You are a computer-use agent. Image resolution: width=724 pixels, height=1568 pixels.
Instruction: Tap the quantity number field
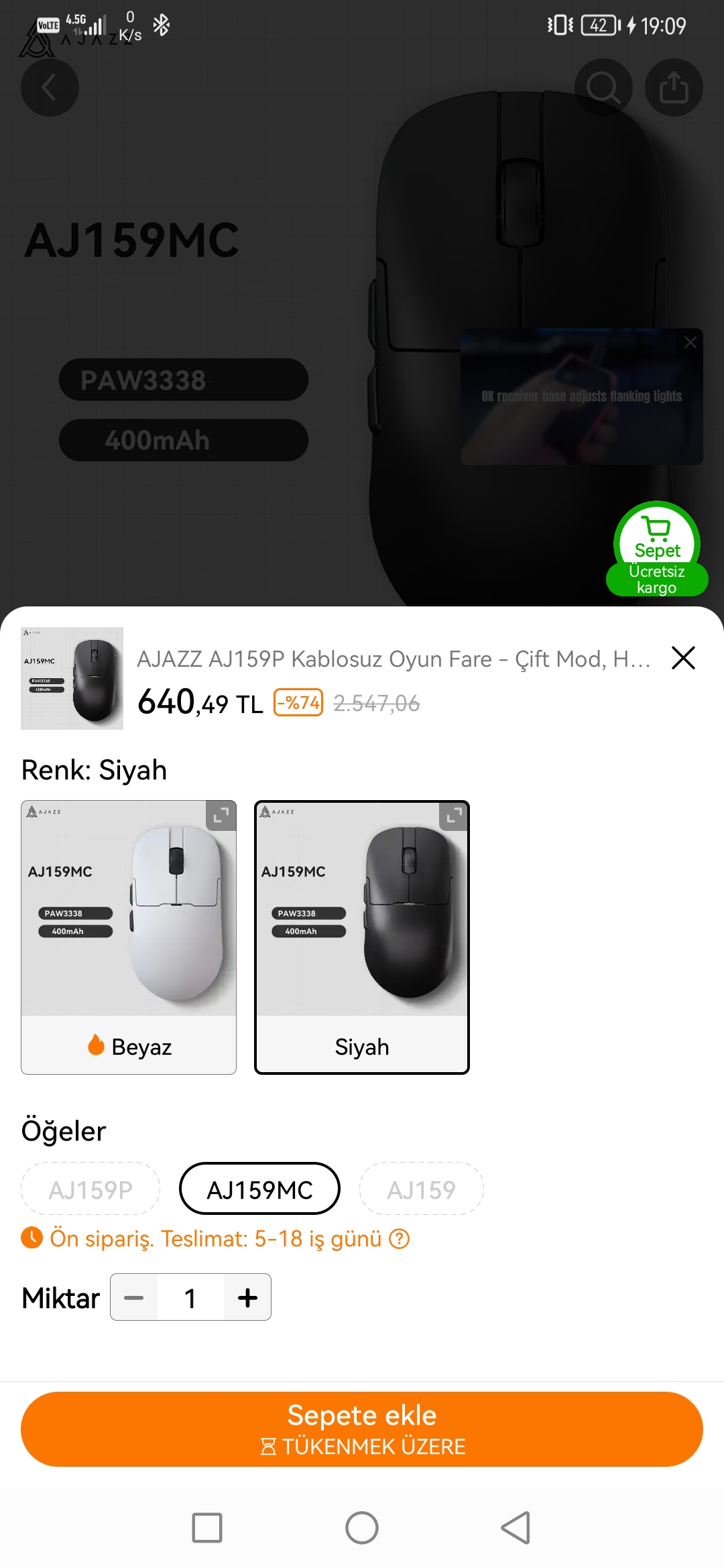[190, 1298]
